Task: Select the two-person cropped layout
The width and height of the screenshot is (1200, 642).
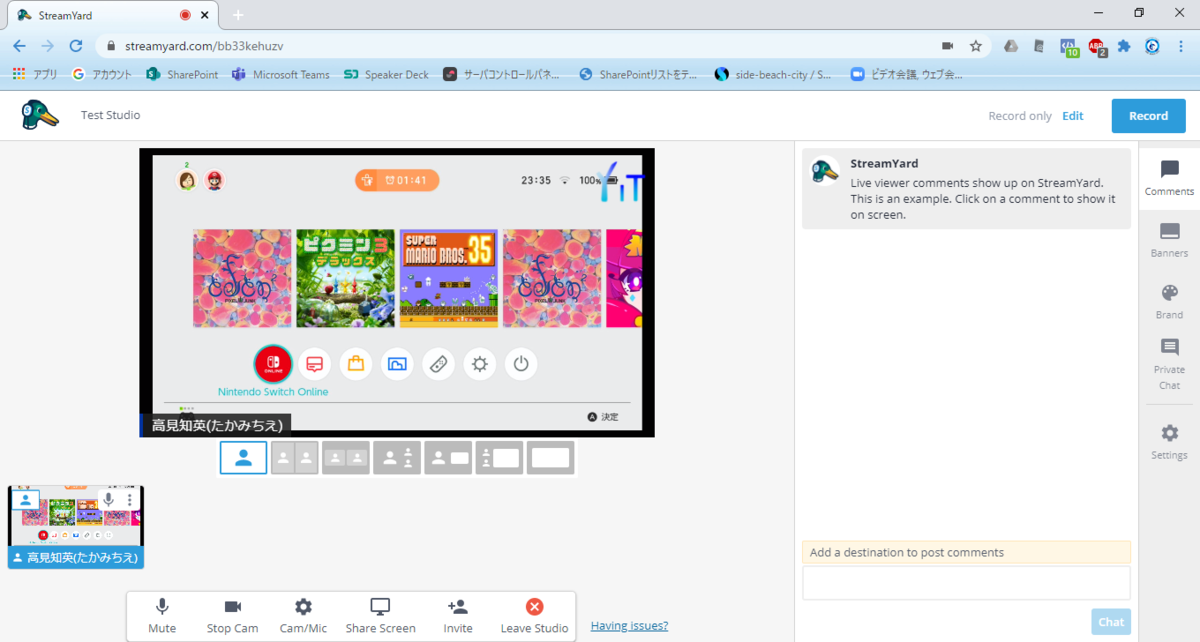Action: click(x=346, y=458)
